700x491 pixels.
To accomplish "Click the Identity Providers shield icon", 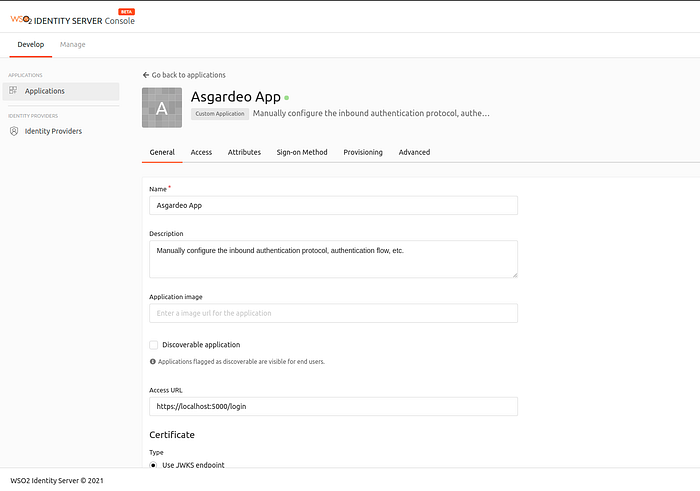I will [14, 131].
